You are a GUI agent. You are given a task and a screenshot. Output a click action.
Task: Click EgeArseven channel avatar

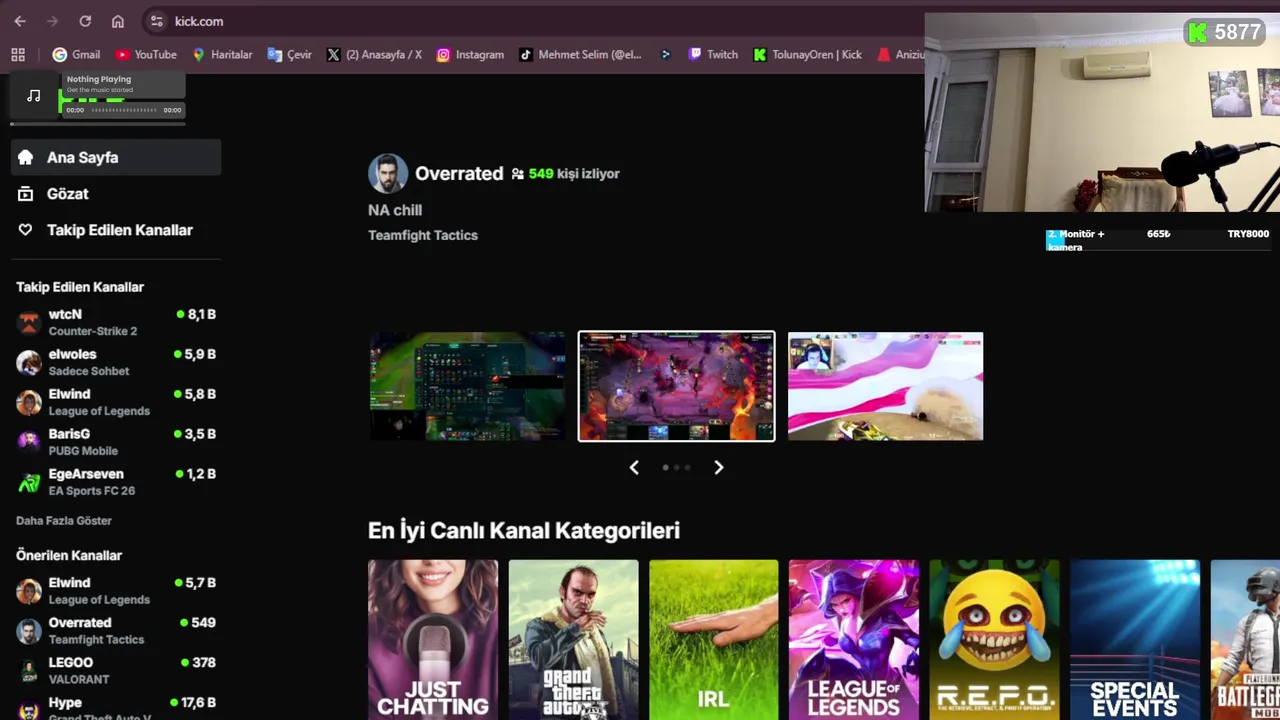point(29,482)
